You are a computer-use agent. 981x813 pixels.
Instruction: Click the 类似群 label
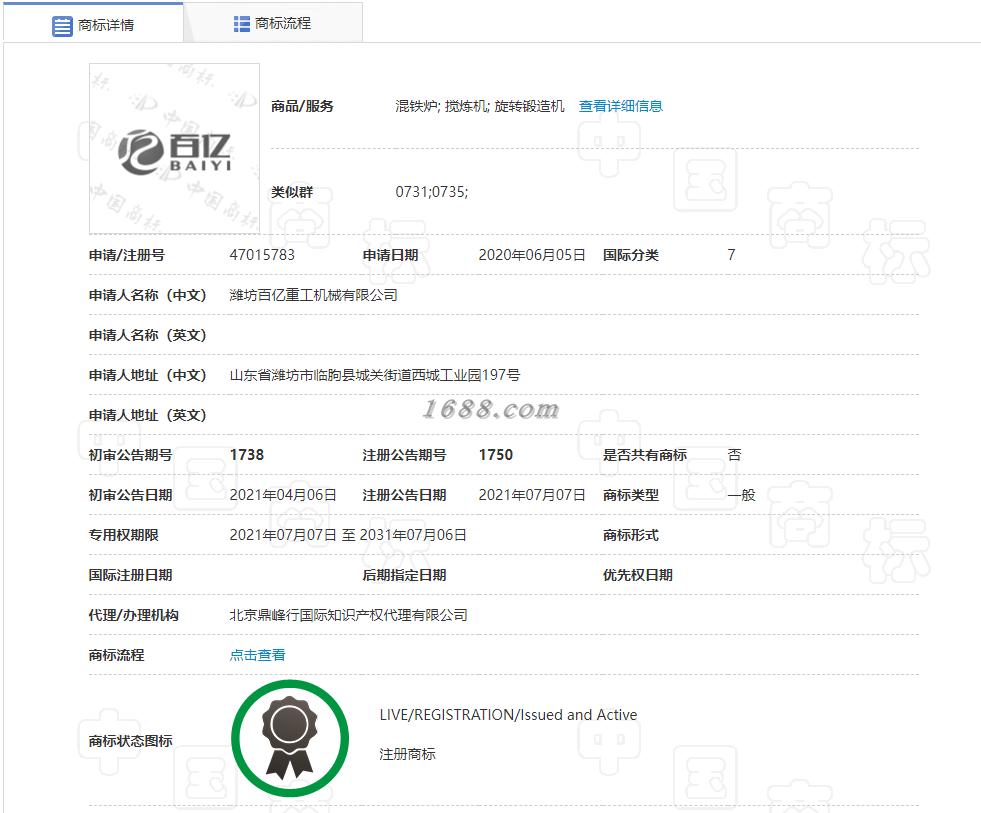pyautogui.click(x=292, y=192)
